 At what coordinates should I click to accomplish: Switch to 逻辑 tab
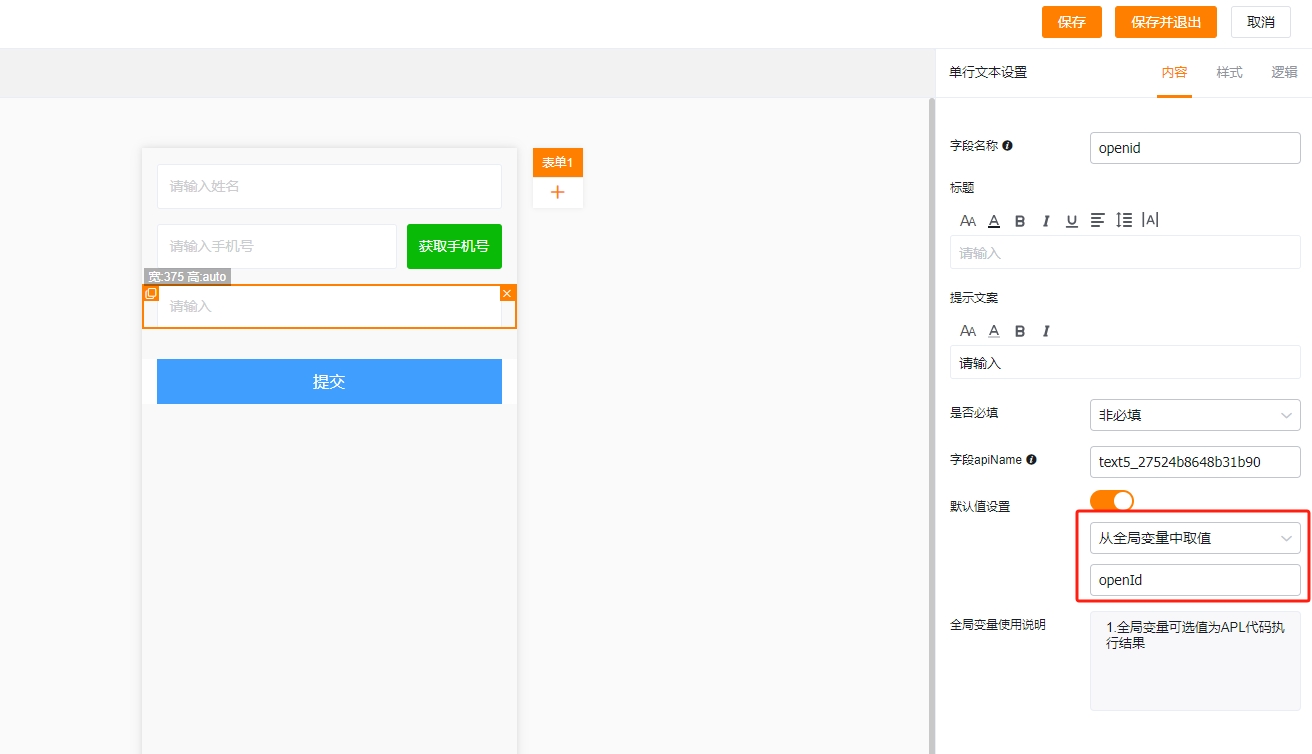[1284, 73]
